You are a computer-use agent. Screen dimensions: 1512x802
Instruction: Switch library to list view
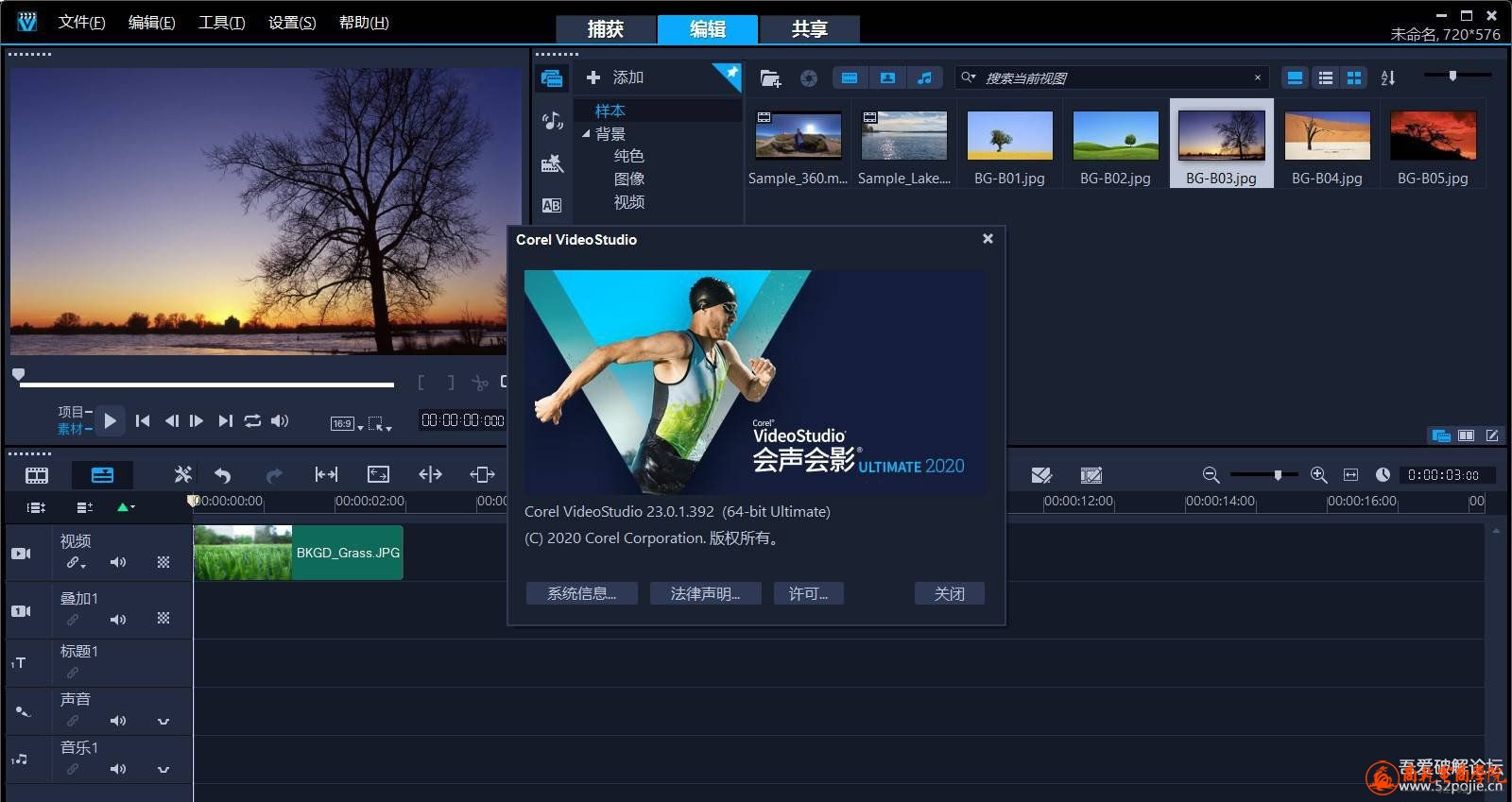pos(1326,78)
